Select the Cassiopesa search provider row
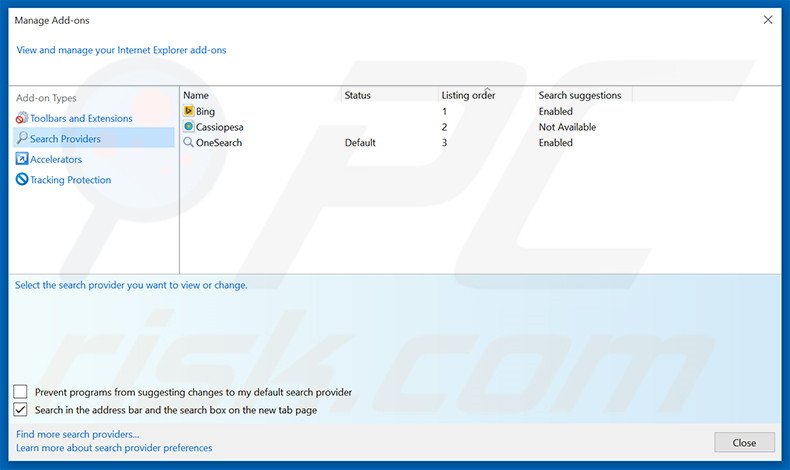This screenshot has height=470, width=790. pyautogui.click(x=407, y=126)
